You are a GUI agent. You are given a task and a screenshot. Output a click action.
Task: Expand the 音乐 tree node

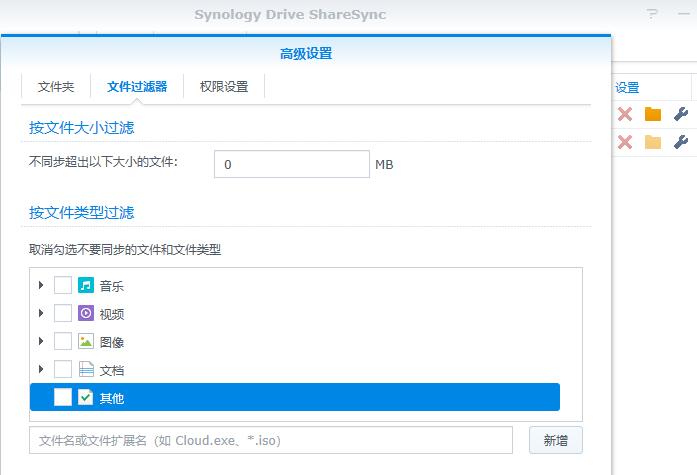pyautogui.click(x=41, y=286)
